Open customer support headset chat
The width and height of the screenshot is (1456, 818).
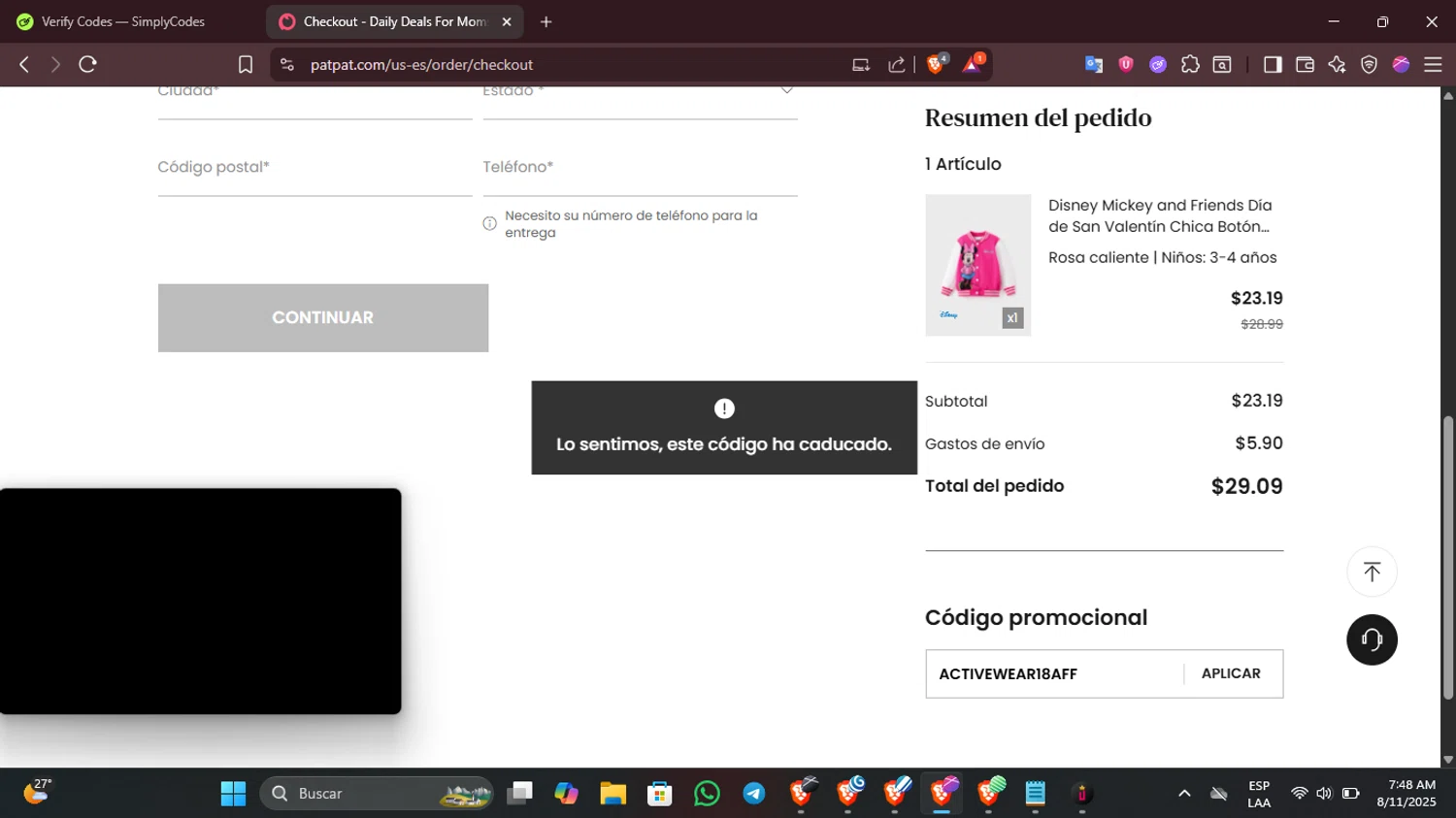1372,639
